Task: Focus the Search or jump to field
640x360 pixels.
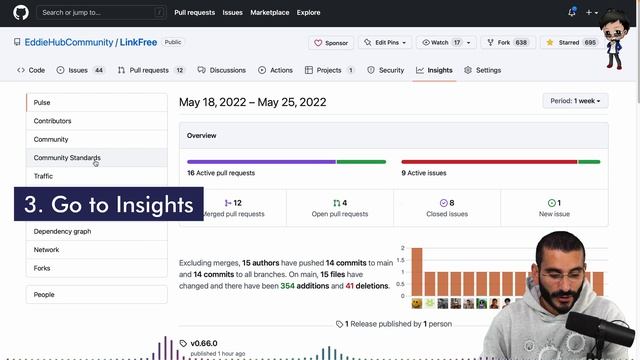Action: [102, 13]
